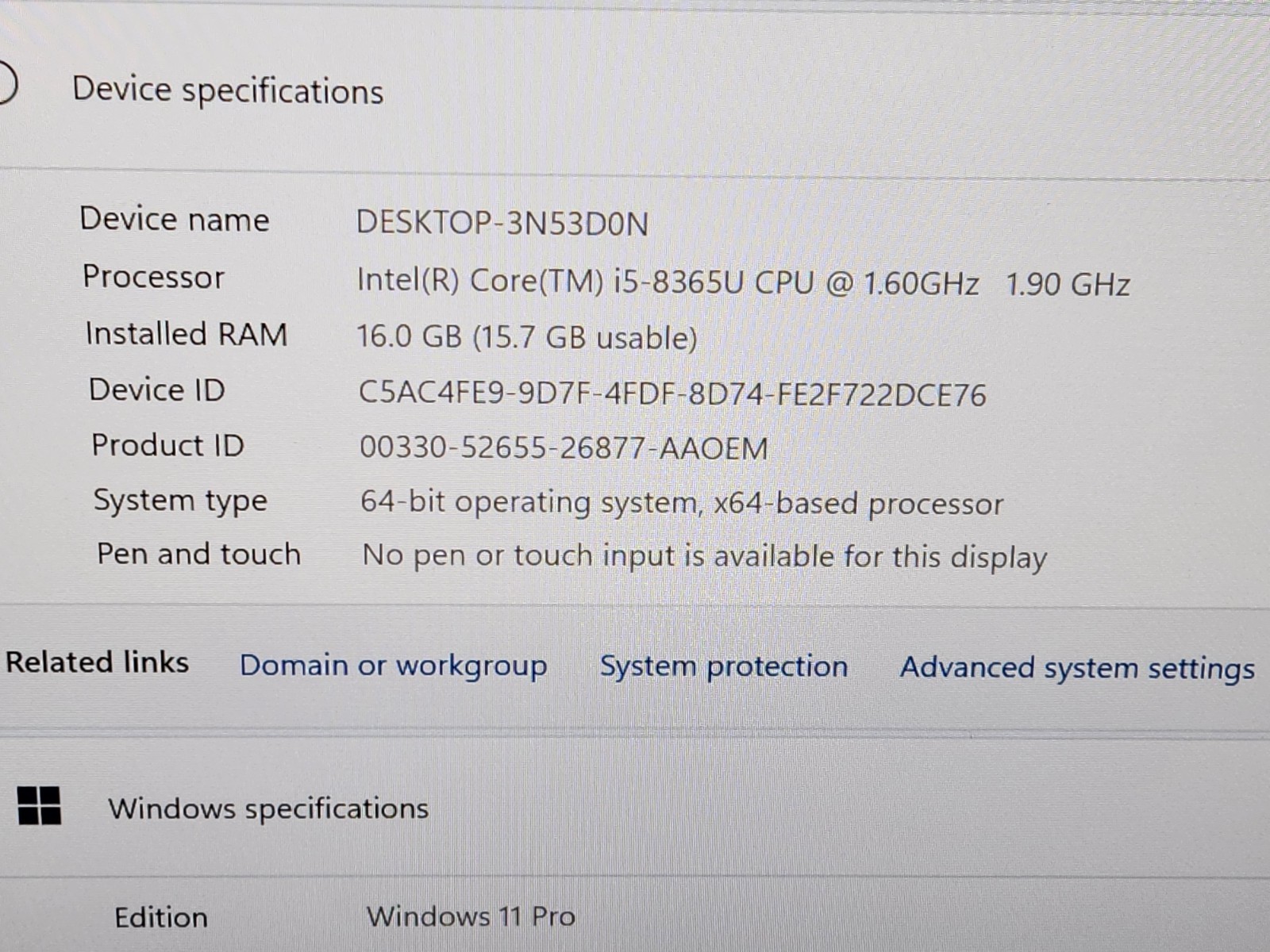Click the Related links label
The image size is (1270, 952).
pos(97,662)
